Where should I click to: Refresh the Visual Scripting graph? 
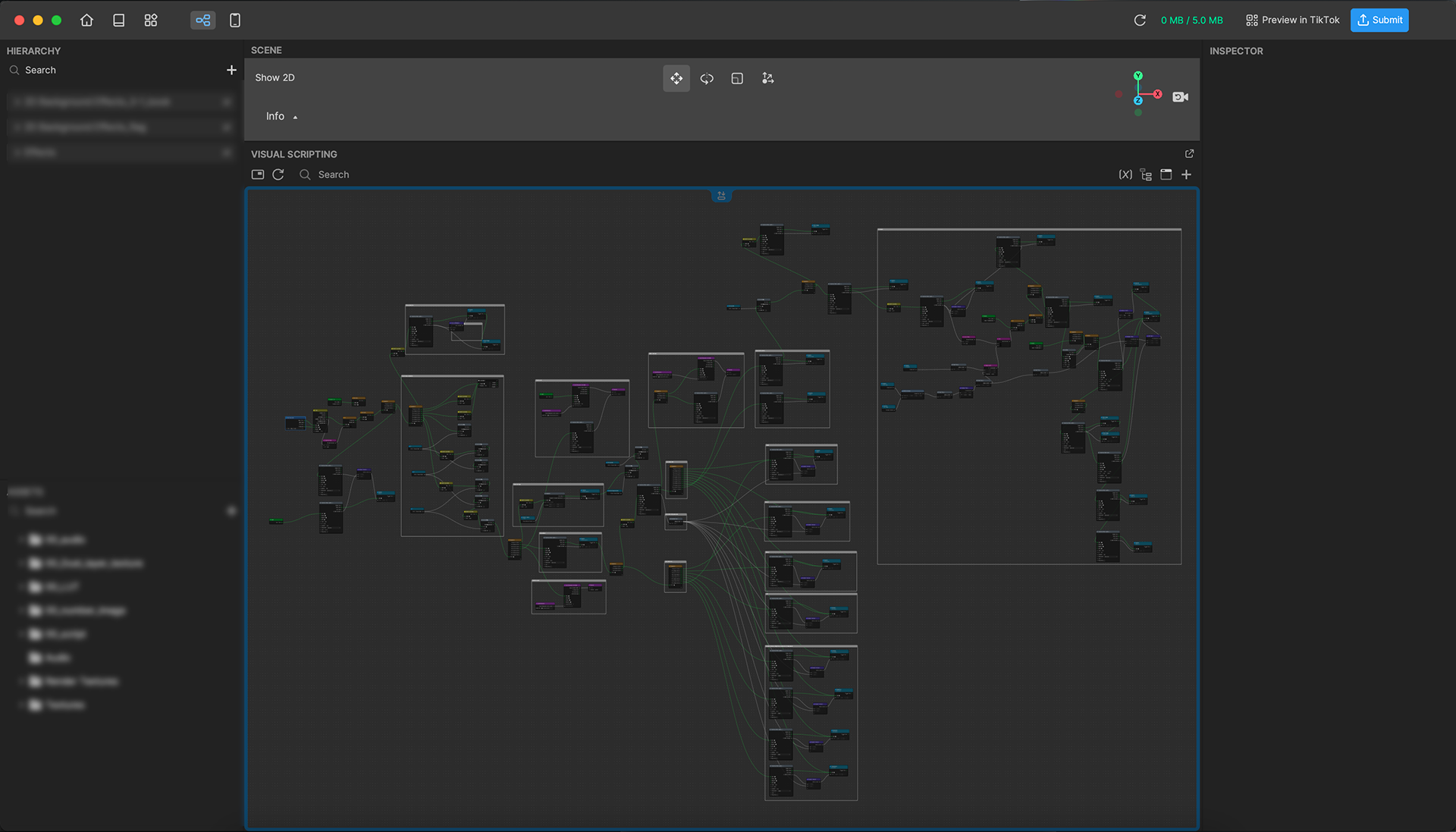coord(278,175)
